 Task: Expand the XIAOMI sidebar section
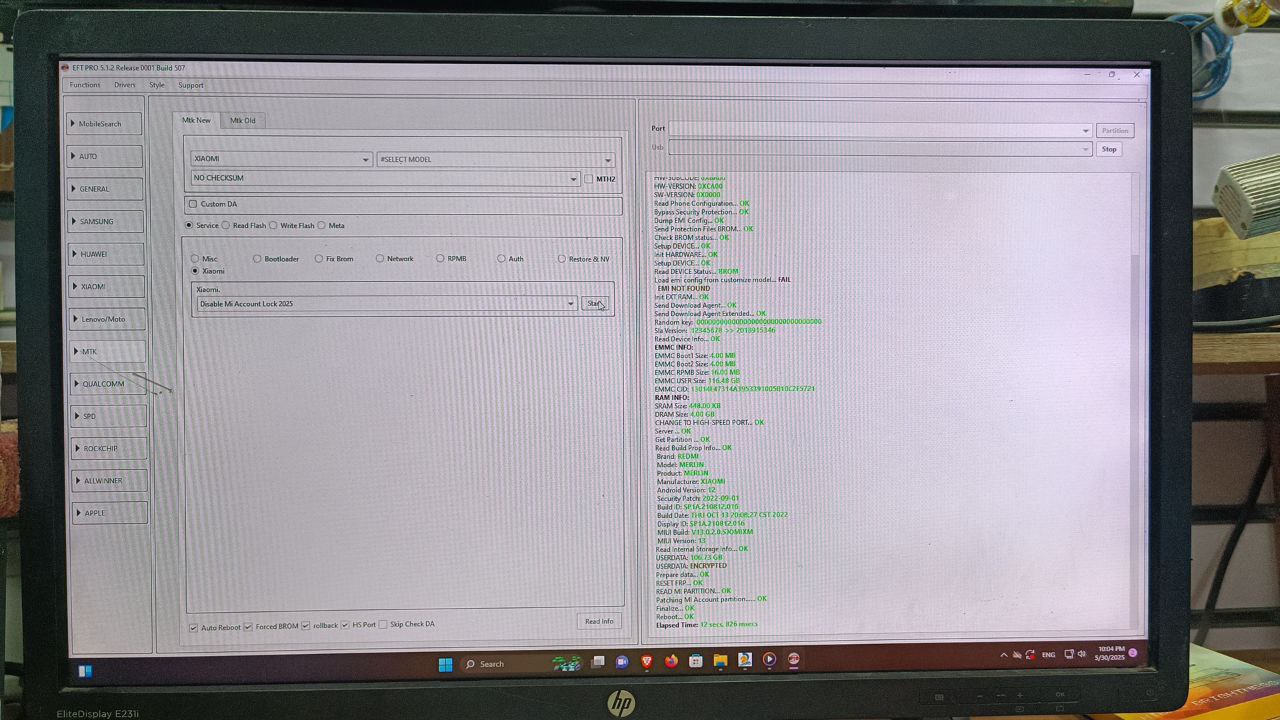[106, 286]
